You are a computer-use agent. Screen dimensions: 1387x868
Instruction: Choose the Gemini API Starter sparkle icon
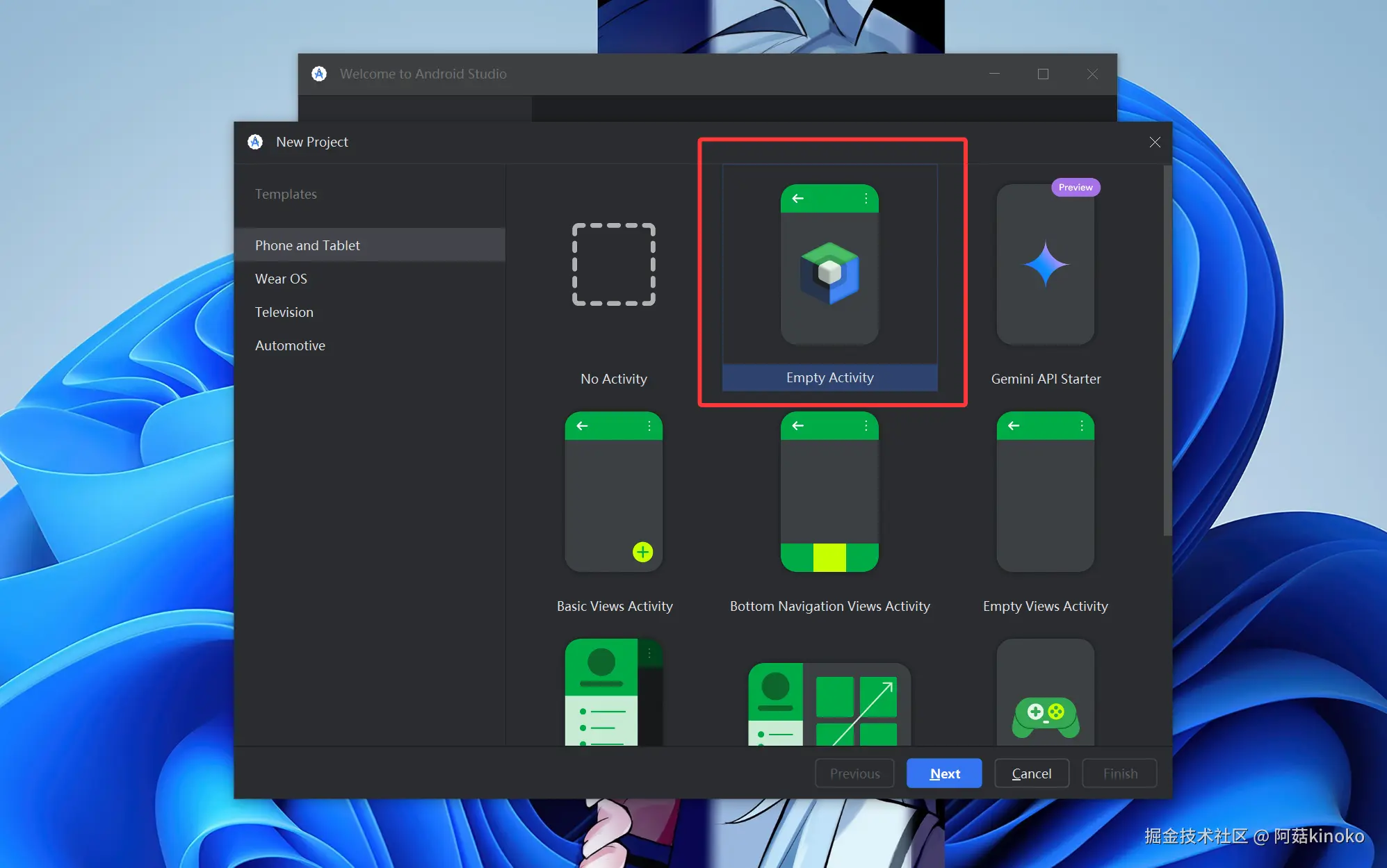[x=1045, y=264]
